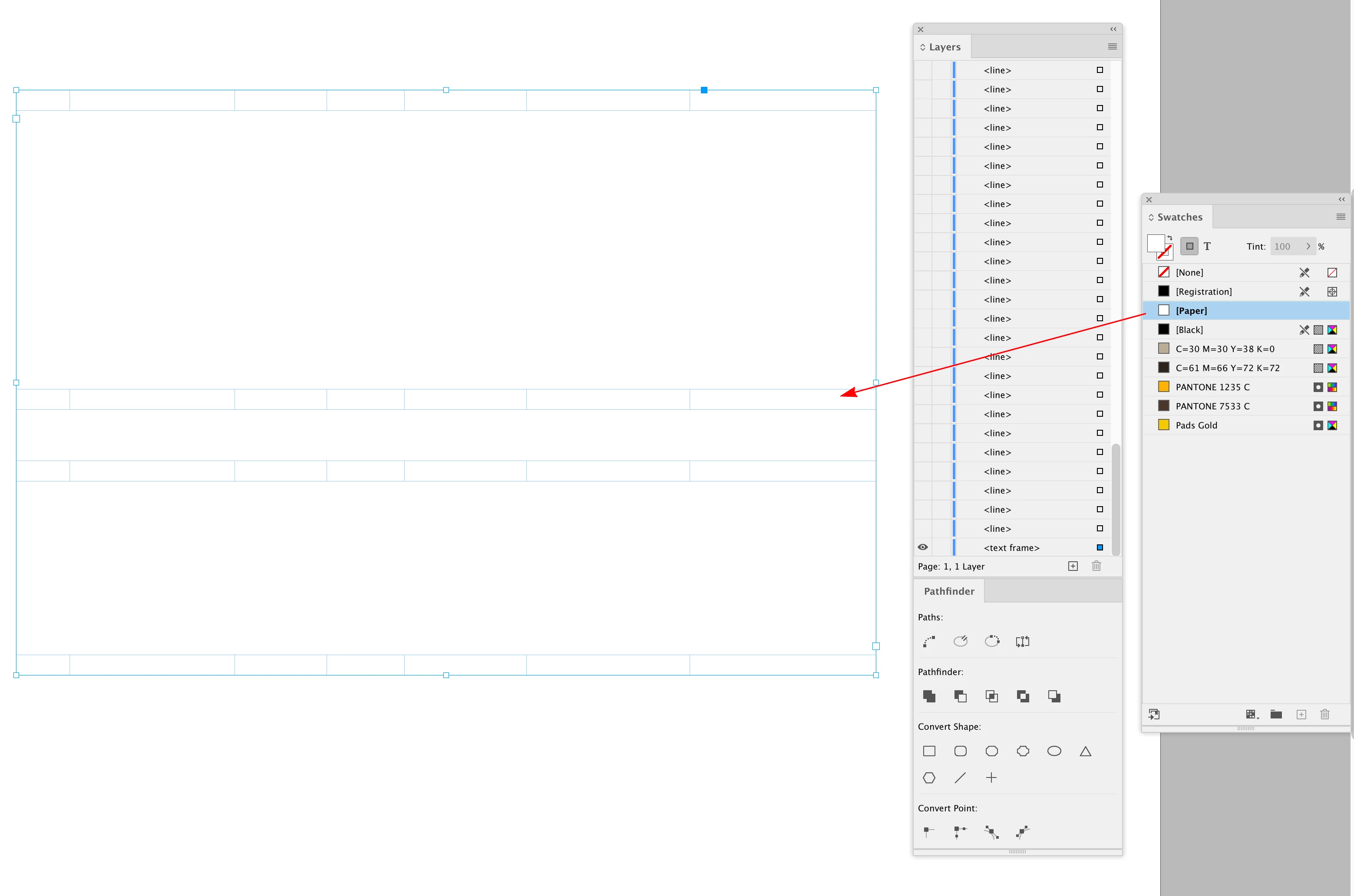This screenshot has width=1354, height=896.
Task: Create new layer in Layers panel
Action: tap(1073, 566)
